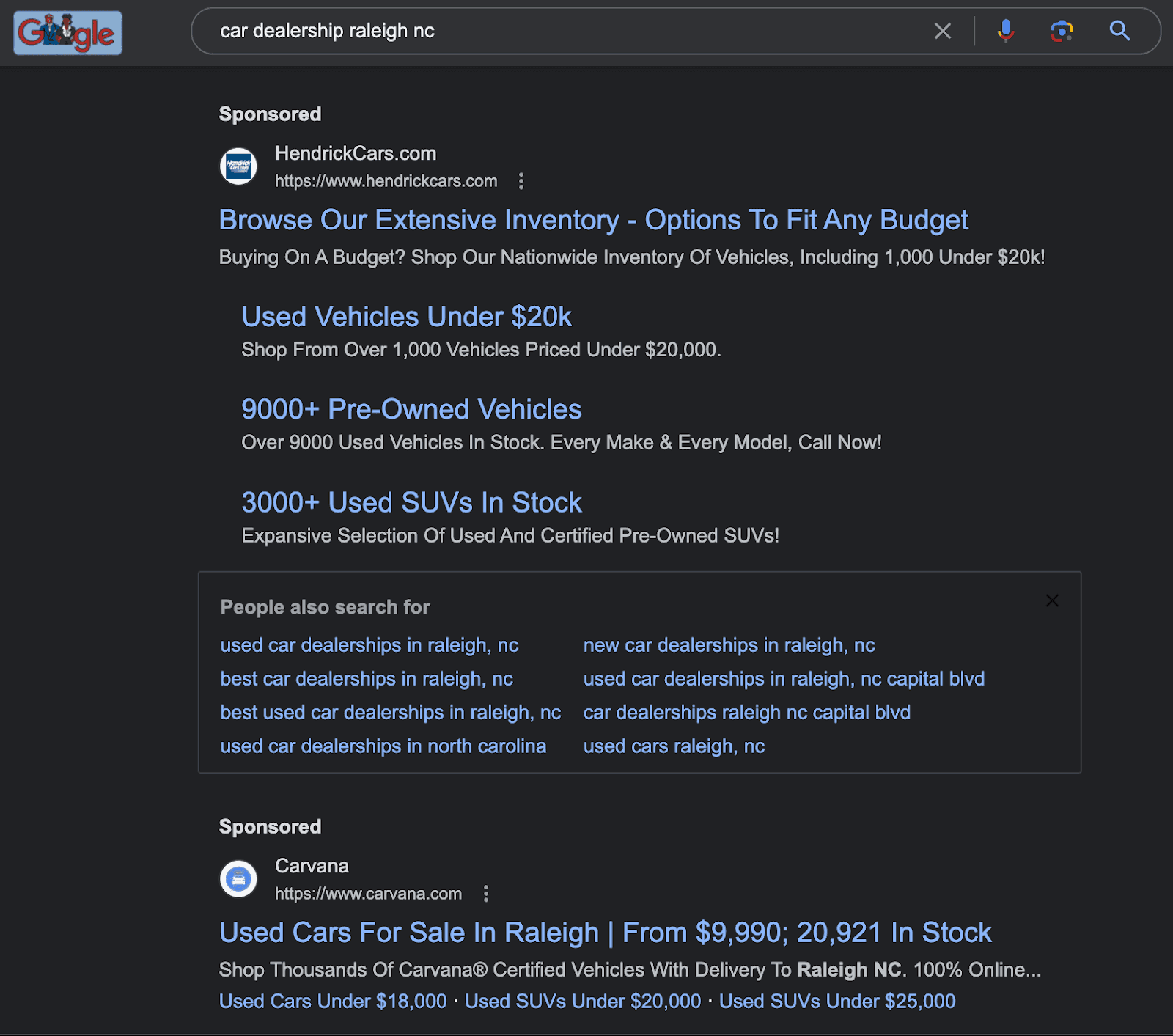This screenshot has width=1173, height=1036.
Task: Start a voice search with microphone
Action: click(1005, 31)
